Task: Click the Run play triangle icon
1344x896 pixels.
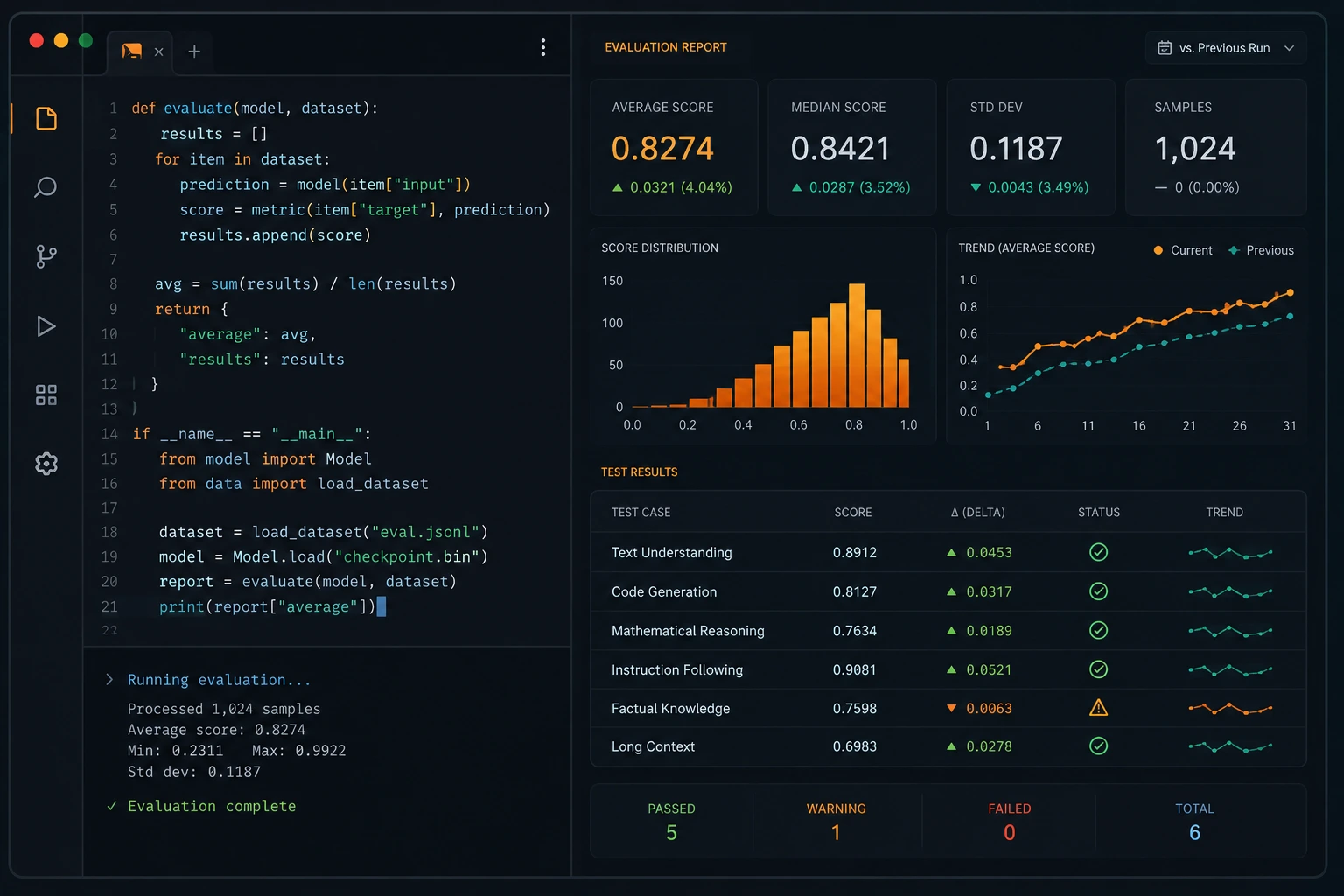Action: [46, 326]
